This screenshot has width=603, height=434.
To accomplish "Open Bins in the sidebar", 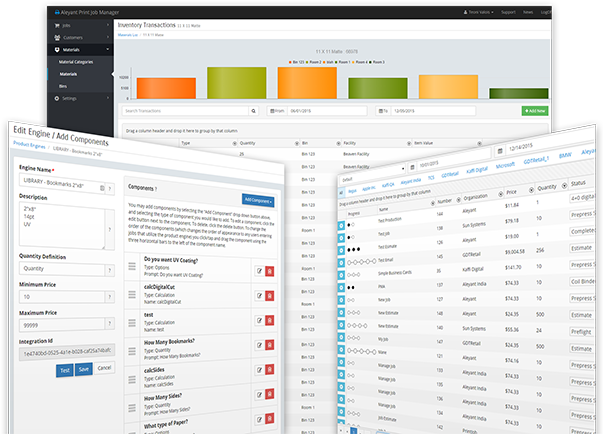I will (x=63, y=86).
